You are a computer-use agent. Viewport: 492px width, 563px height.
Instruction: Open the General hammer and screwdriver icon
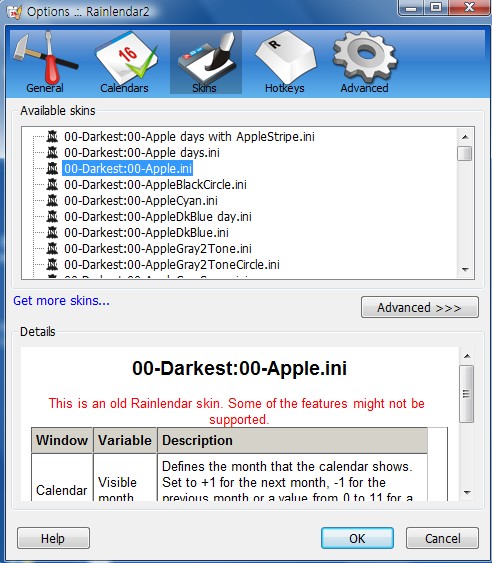tap(45, 57)
